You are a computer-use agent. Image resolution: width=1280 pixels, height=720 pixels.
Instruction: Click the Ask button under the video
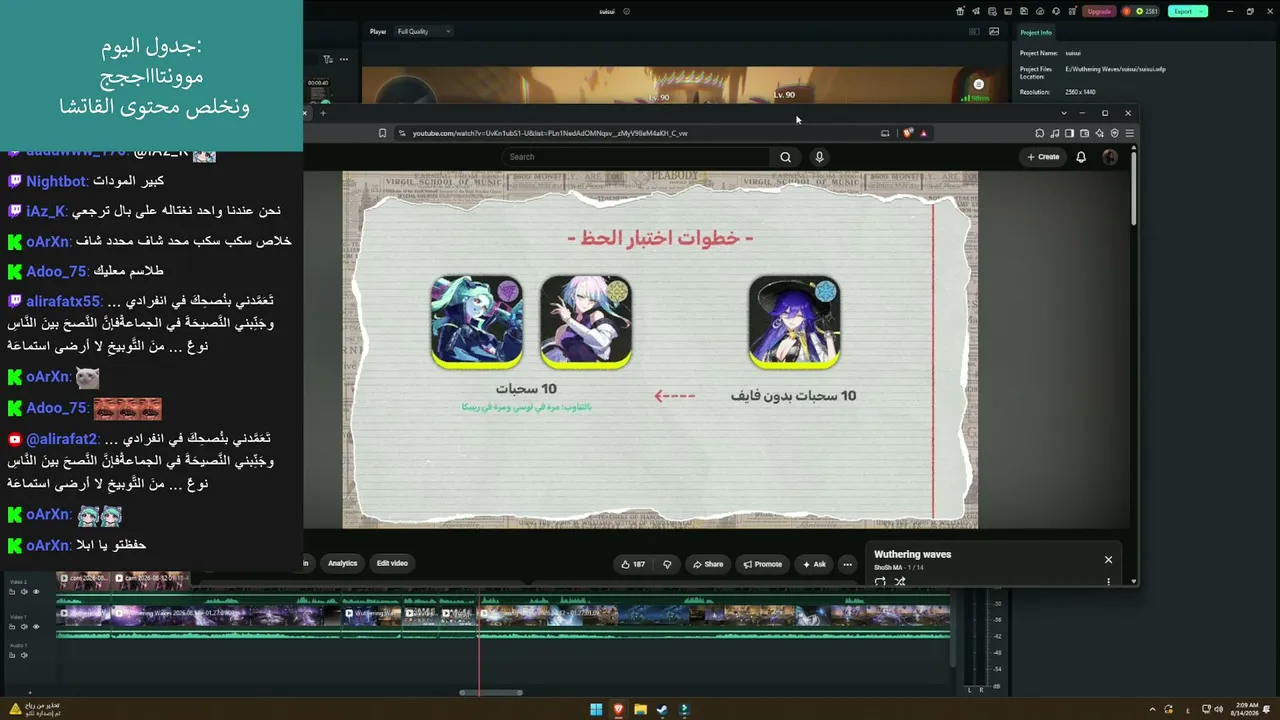tap(813, 564)
